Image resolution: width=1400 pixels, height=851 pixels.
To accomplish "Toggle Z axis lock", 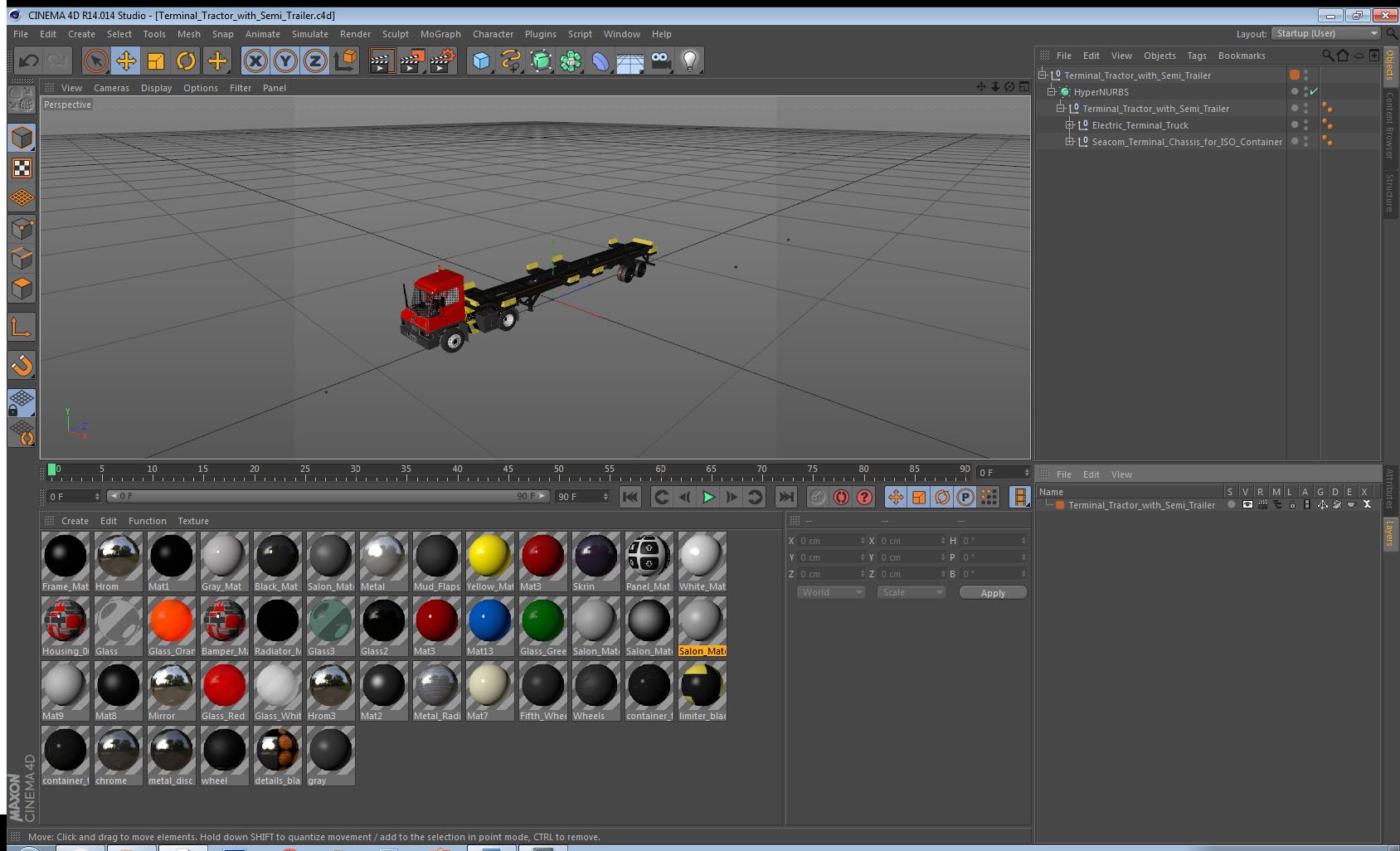I will pos(315,61).
